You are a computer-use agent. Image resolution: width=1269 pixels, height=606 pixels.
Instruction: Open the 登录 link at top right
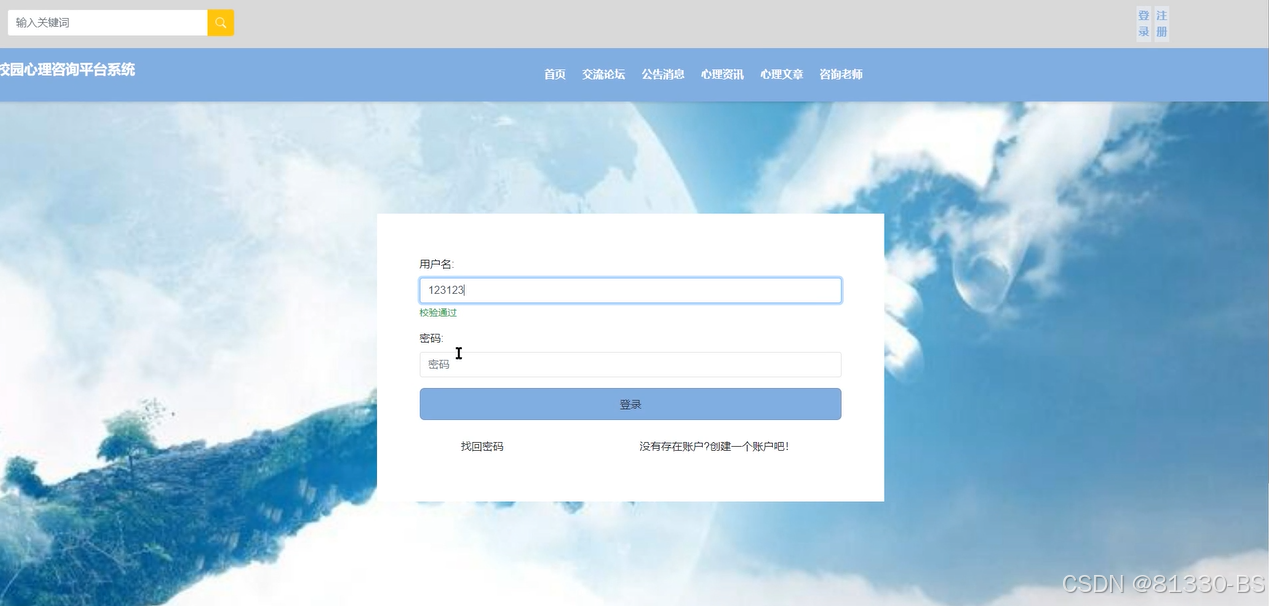(1143, 24)
